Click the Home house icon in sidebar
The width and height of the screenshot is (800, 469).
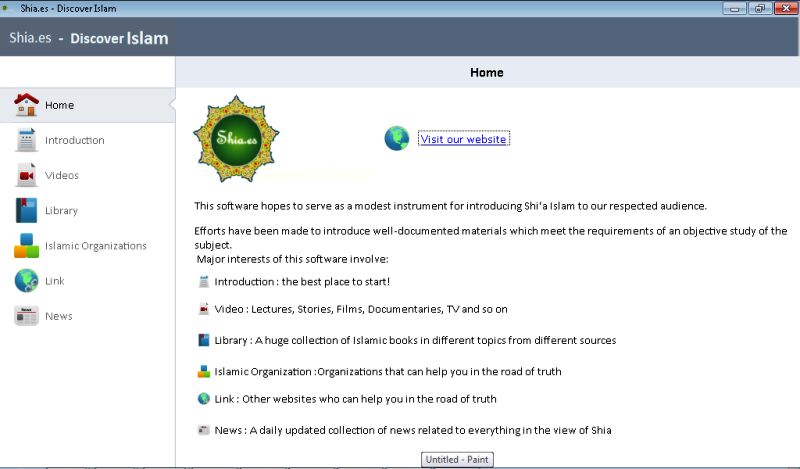(27, 105)
